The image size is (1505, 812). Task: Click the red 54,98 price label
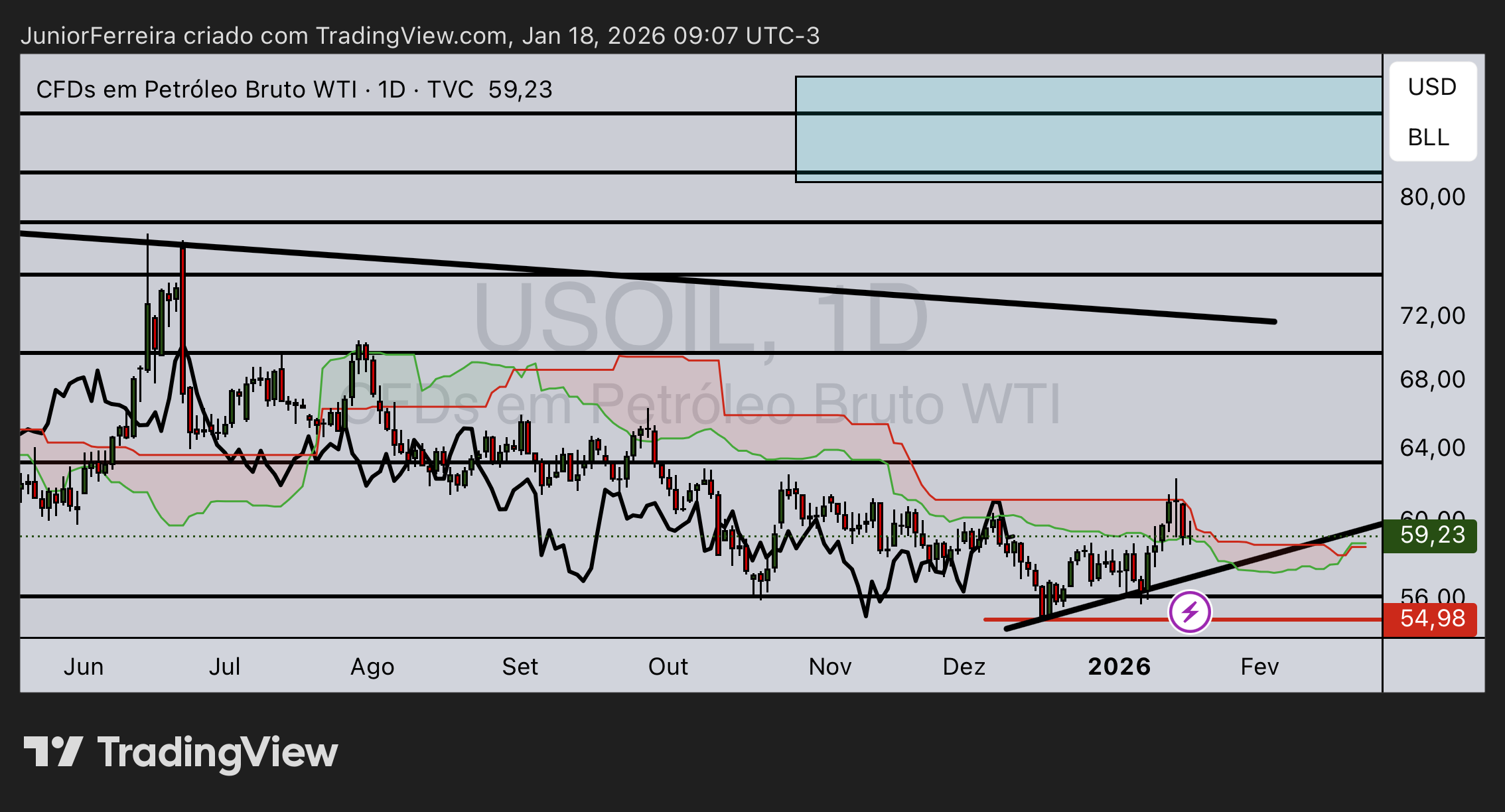pyautogui.click(x=1430, y=619)
